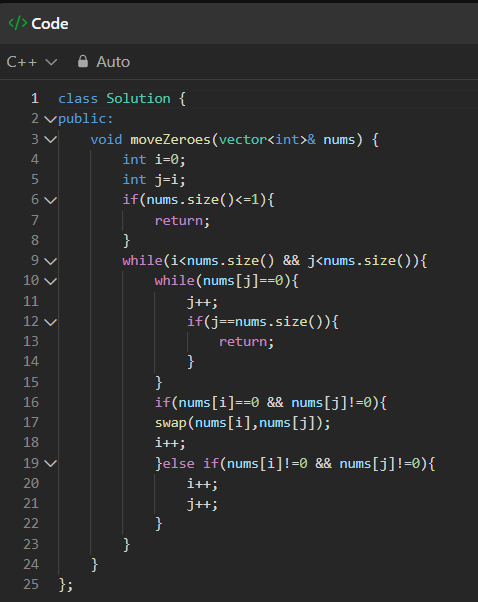
Task: Click 'i++;' on line 18
Action: [x=170, y=443]
